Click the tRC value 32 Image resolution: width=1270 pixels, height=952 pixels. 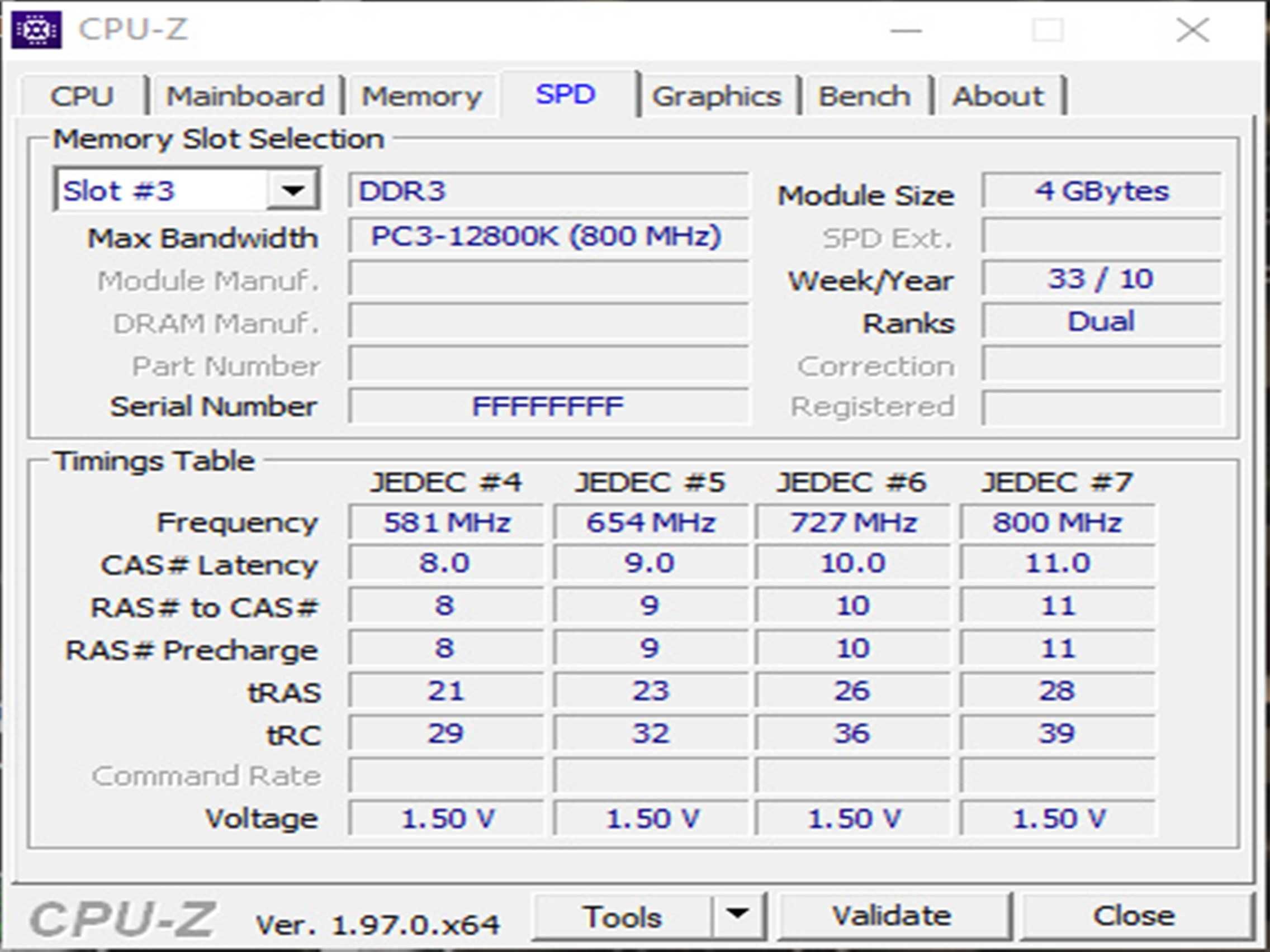point(651,733)
